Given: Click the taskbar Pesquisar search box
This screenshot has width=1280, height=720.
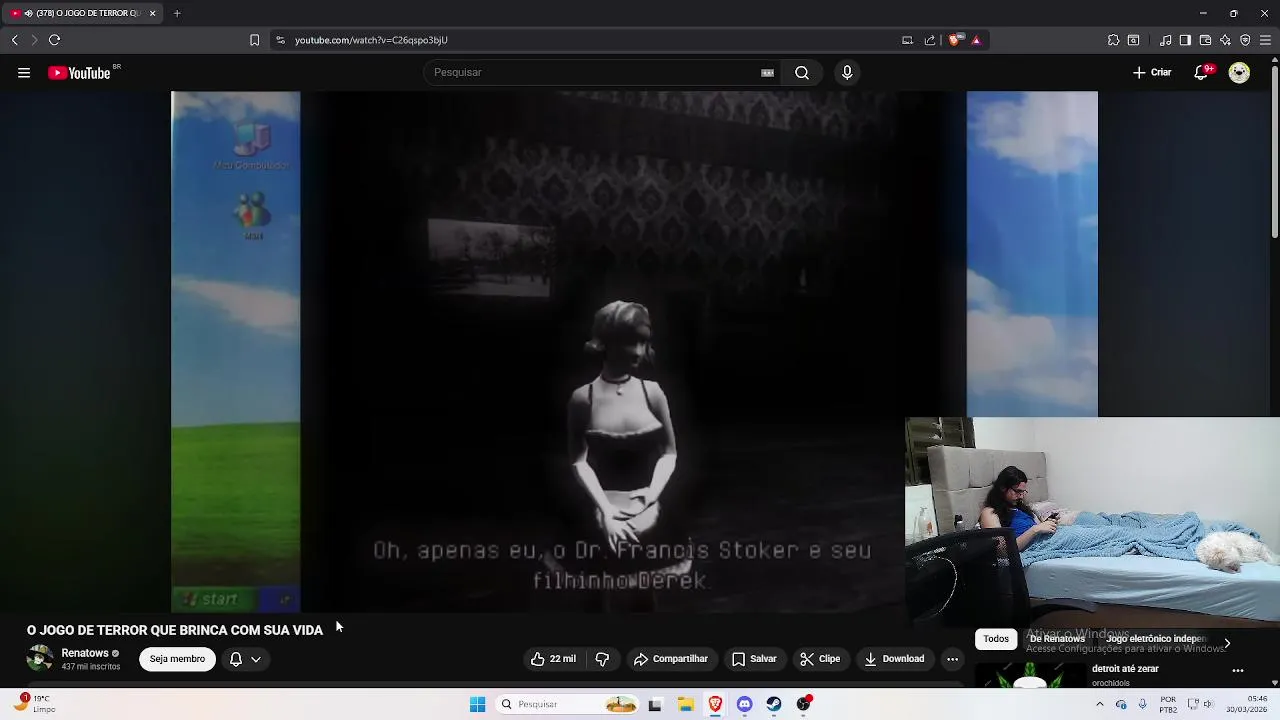Looking at the screenshot, I should pyautogui.click(x=567, y=704).
